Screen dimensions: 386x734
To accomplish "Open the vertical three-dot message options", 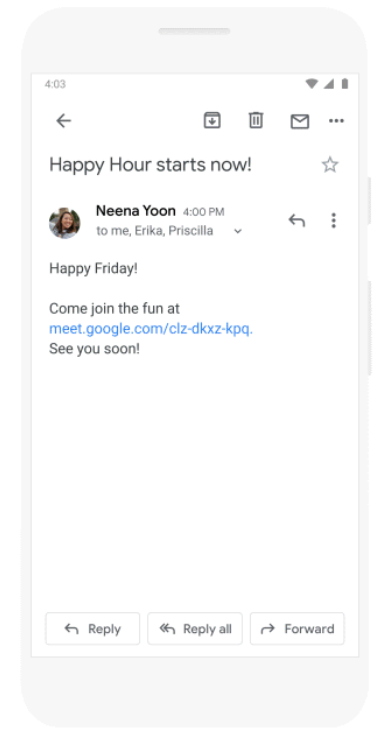I will 334,220.
